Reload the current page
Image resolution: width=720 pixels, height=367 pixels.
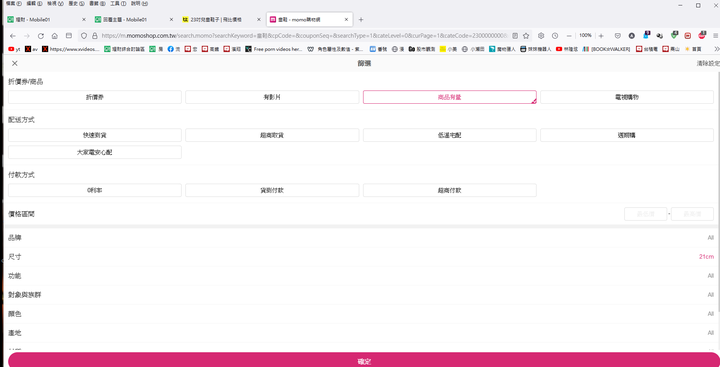pos(40,36)
